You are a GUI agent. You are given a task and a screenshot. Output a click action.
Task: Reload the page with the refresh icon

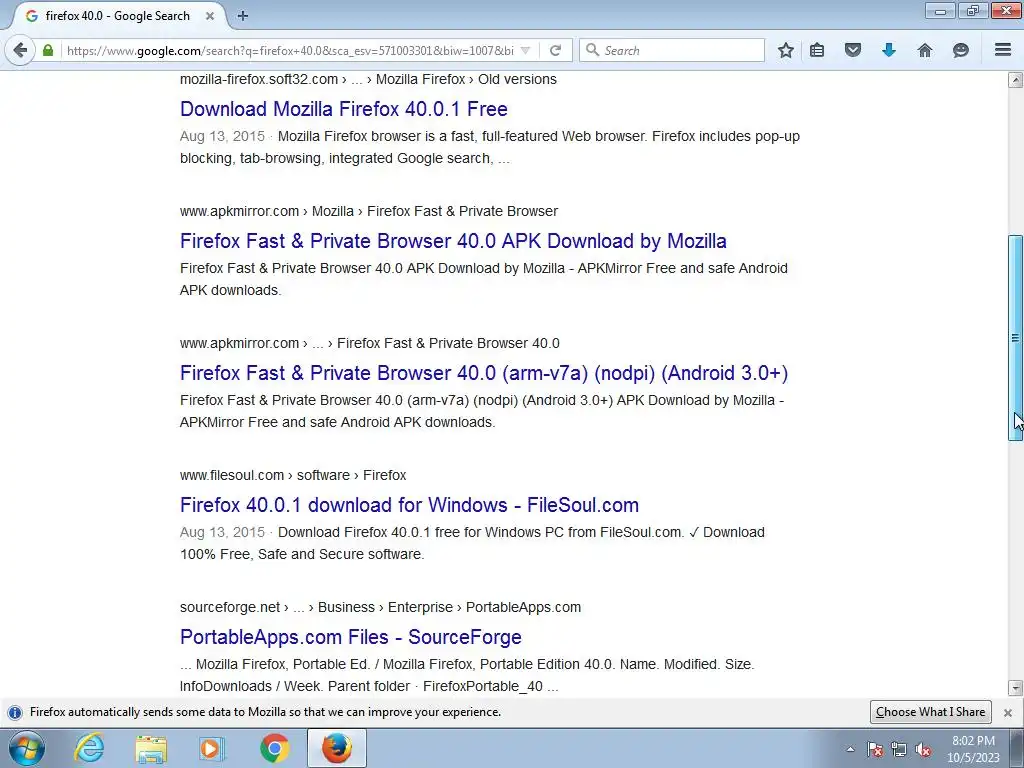click(555, 50)
